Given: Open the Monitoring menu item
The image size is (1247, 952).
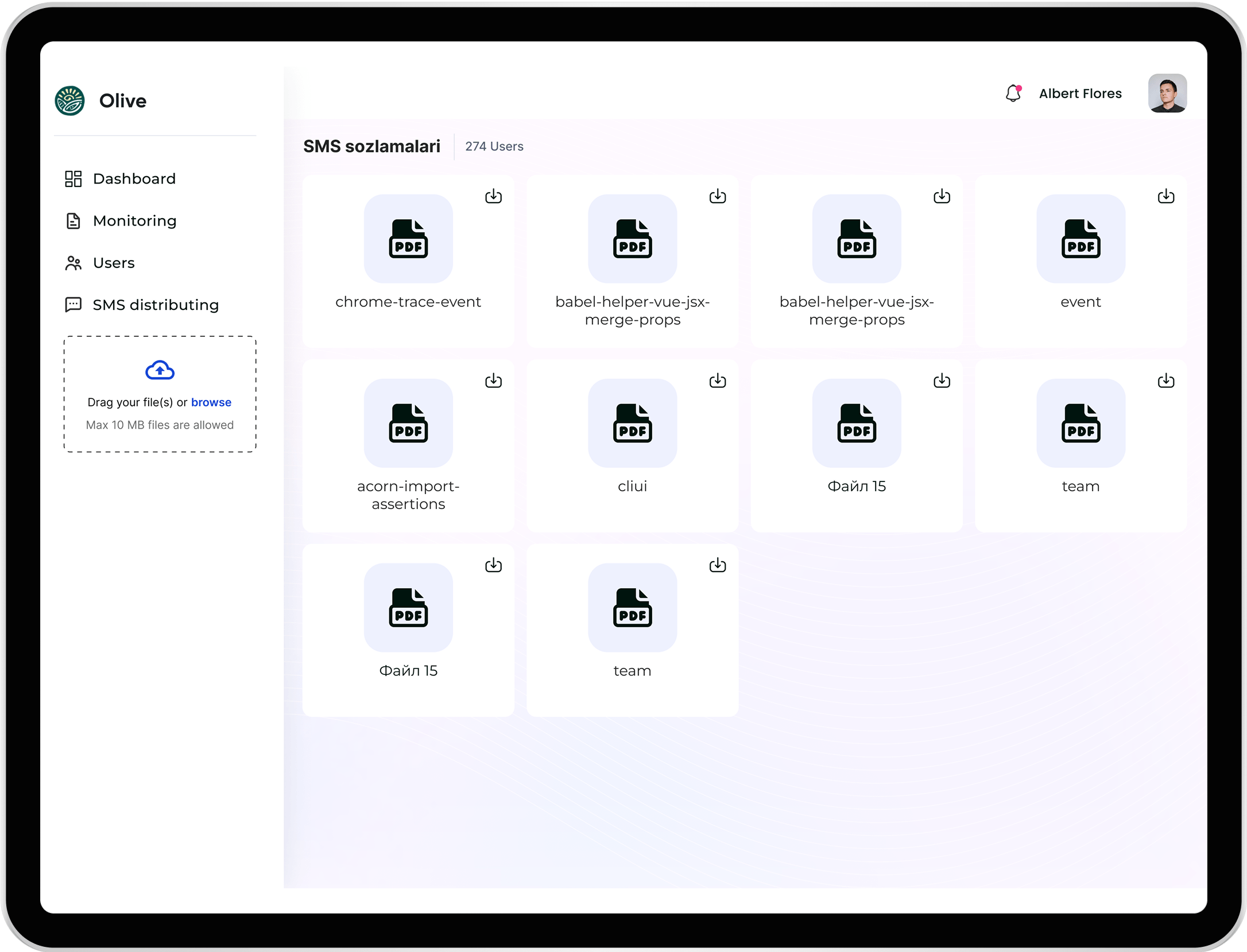Looking at the screenshot, I should point(134,221).
